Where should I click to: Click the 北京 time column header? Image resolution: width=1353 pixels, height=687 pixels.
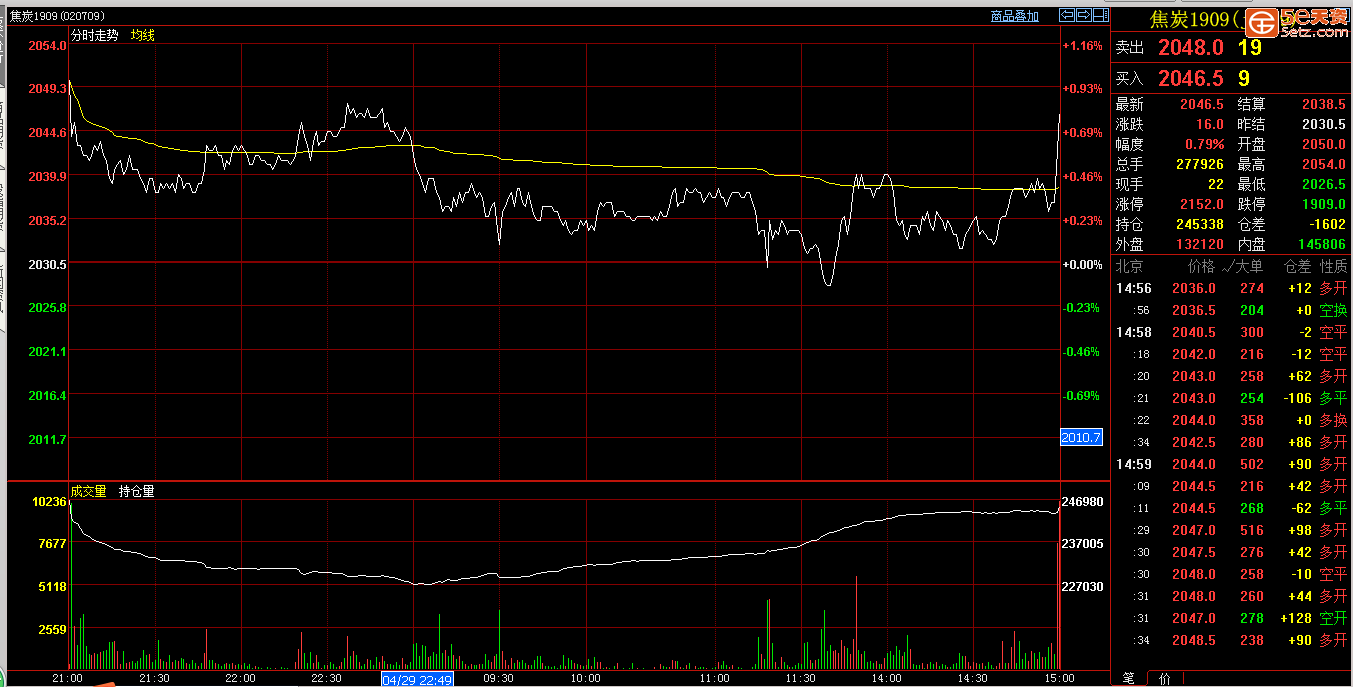1130,267
